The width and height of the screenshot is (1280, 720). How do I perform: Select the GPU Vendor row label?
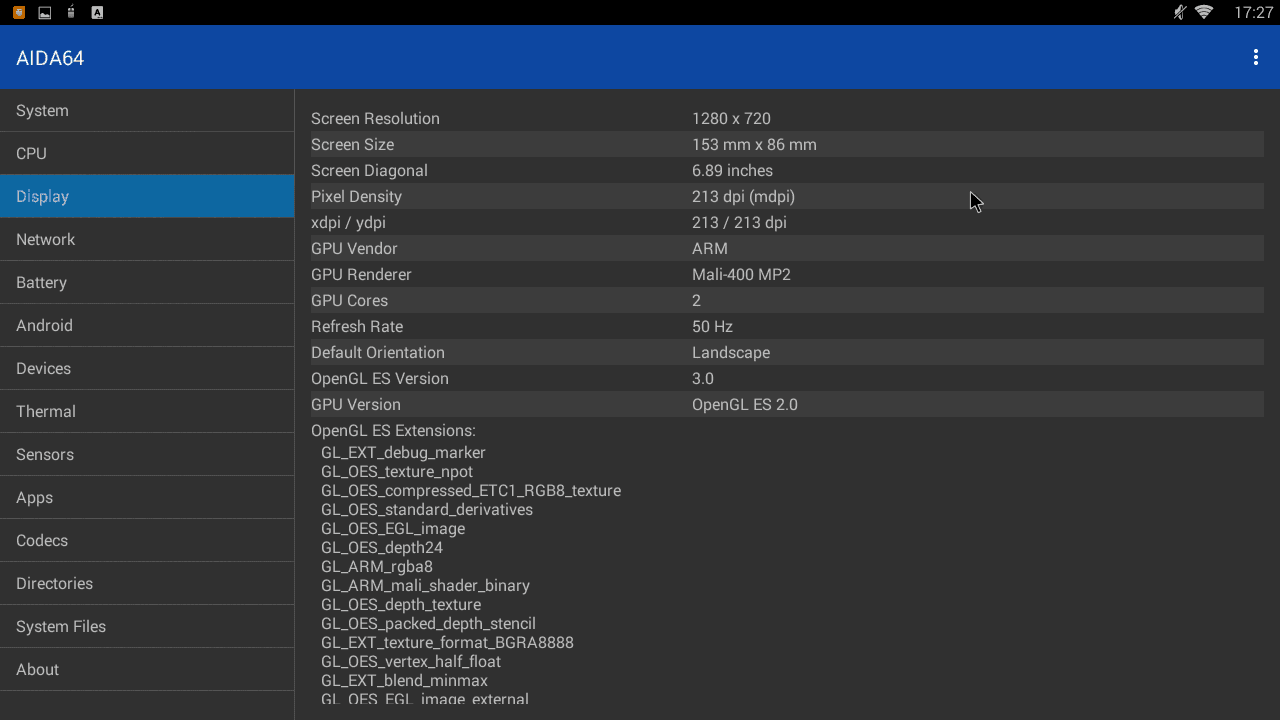[354, 249]
